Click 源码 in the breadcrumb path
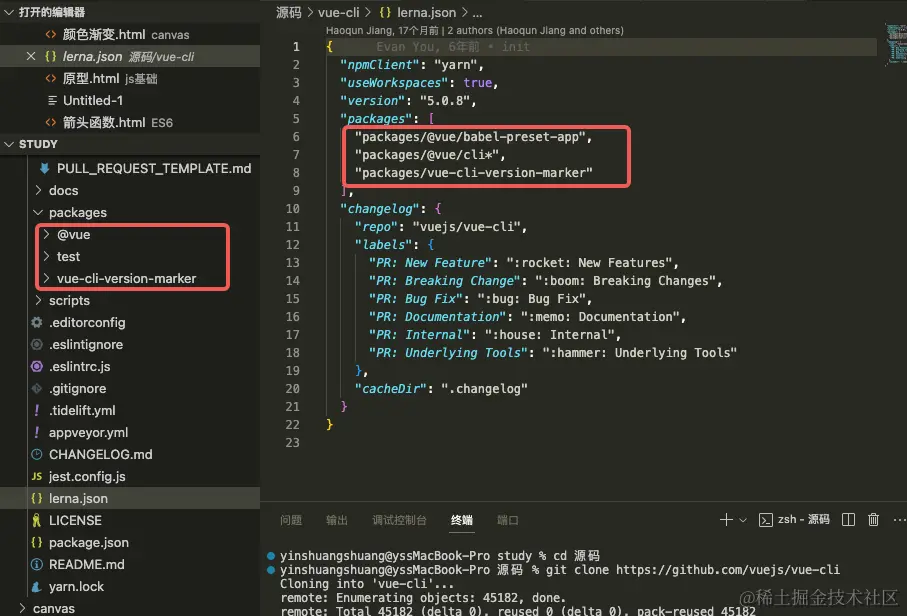This screenshot has height=616, width=907. coord(289,12)
